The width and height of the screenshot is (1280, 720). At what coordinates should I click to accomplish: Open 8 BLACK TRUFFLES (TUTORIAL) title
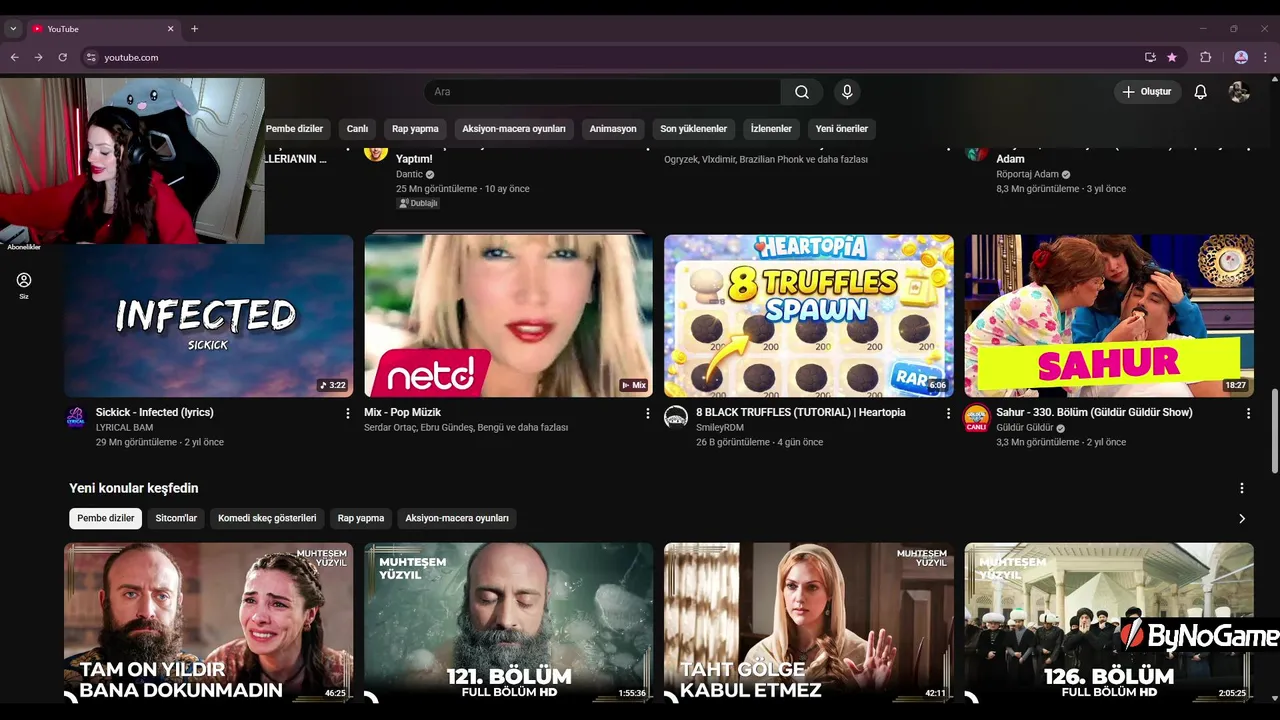(x=801, y=412)
